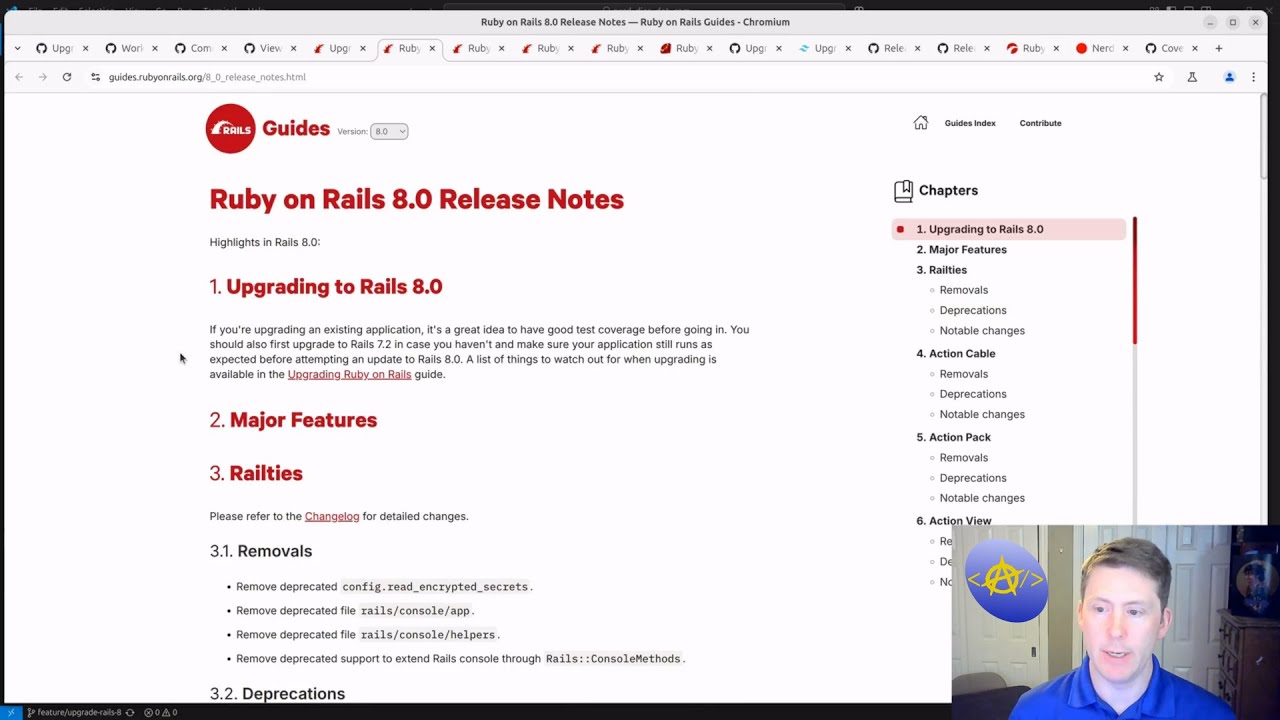This screenshot has height=720, width=1280.
Task: Close the 'Cove' tab
Action: click(1194, 48)
